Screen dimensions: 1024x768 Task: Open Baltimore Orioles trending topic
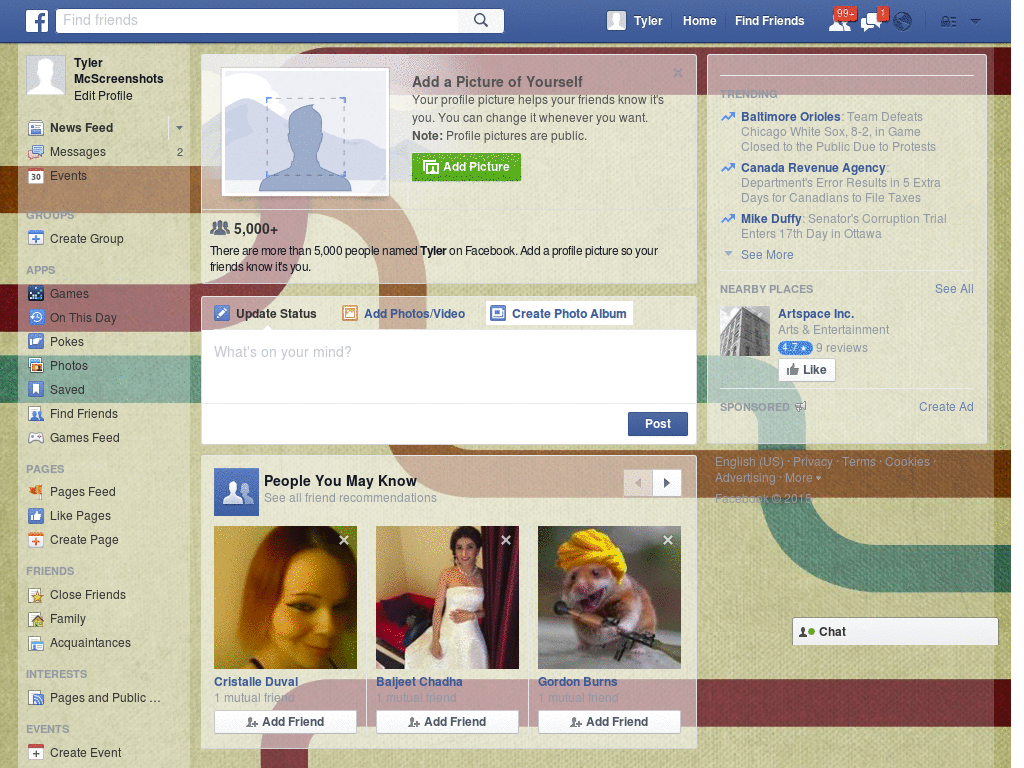pyautogui.click(x=790, y=117)
